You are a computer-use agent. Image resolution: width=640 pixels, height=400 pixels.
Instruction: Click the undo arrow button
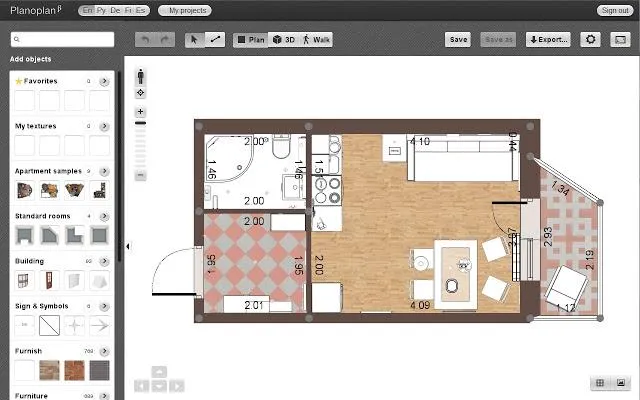145,40
